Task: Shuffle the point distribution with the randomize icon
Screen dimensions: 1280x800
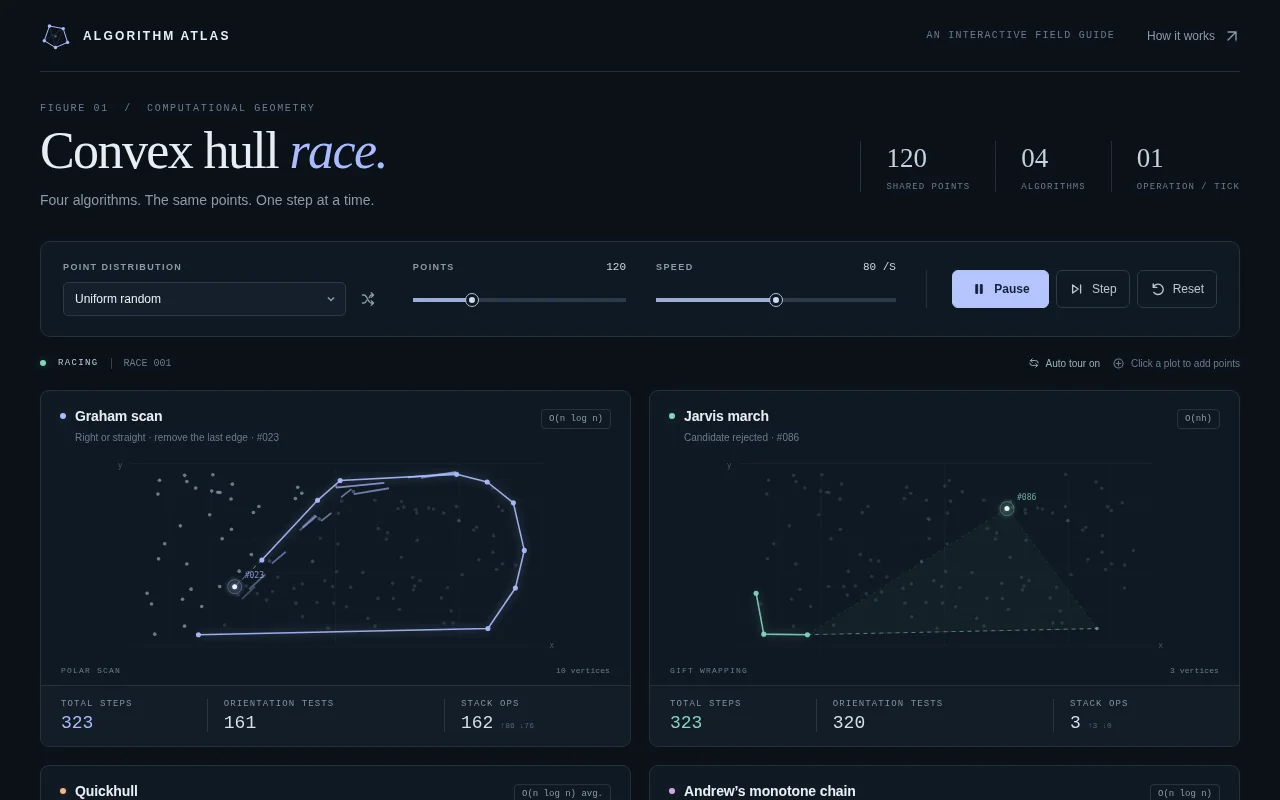Action: click(x=368, y=299)
